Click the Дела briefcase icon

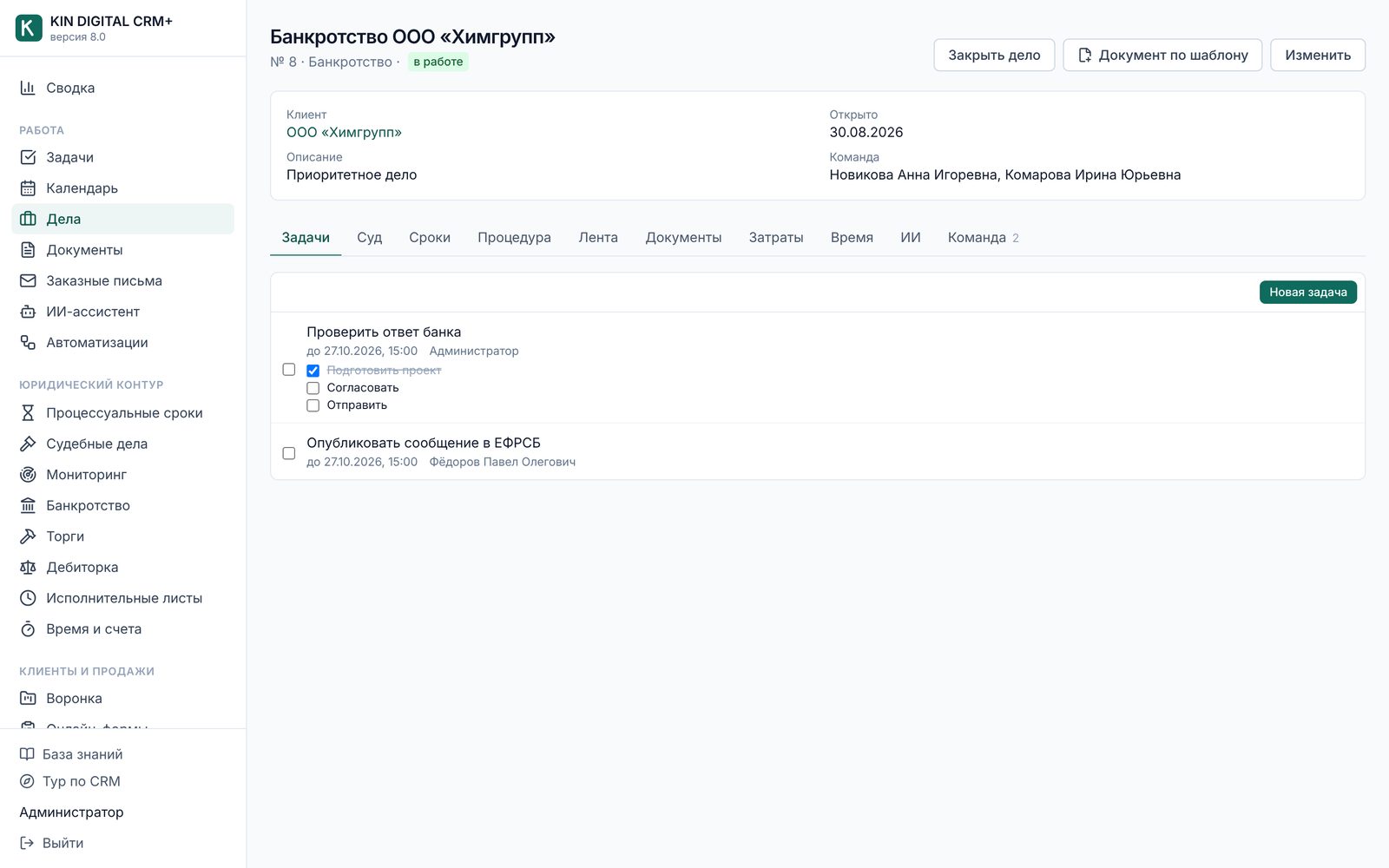tap(28, 219)
